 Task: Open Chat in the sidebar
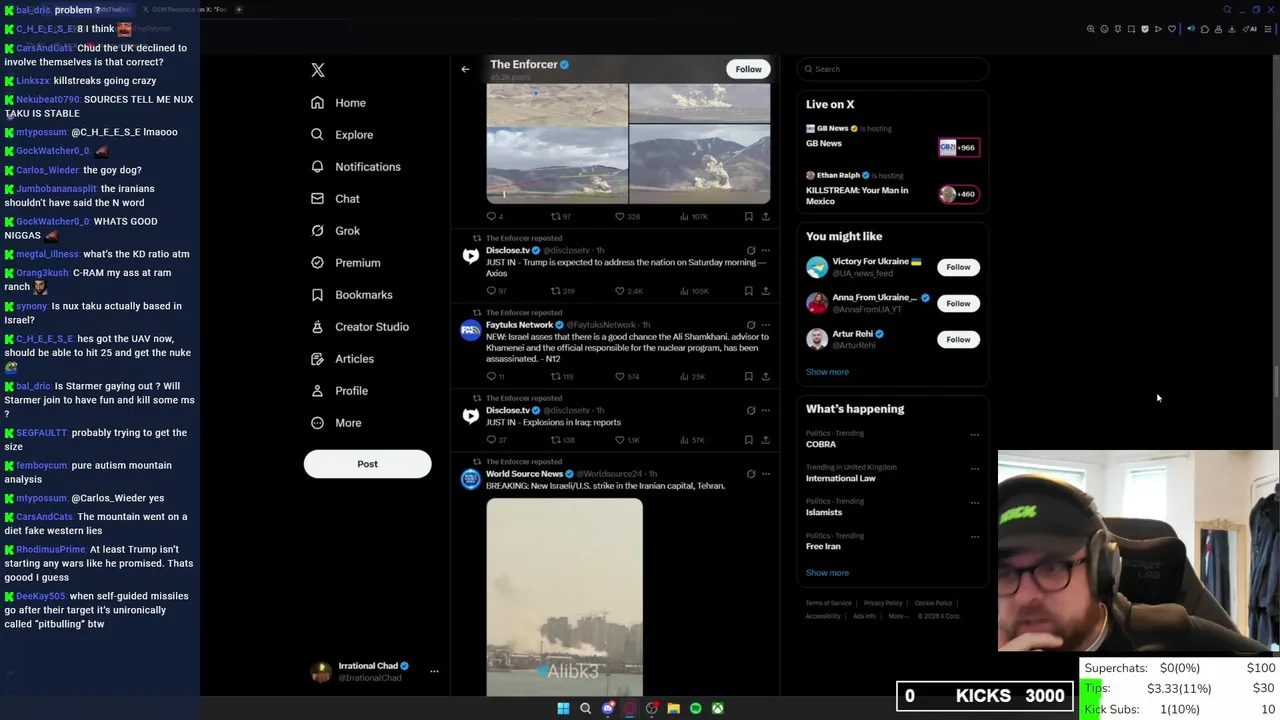[335, 199]
